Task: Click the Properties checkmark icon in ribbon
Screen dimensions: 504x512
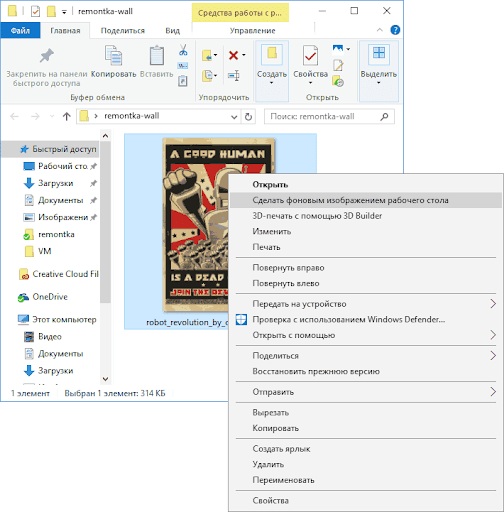Action: tap(310, 56)
